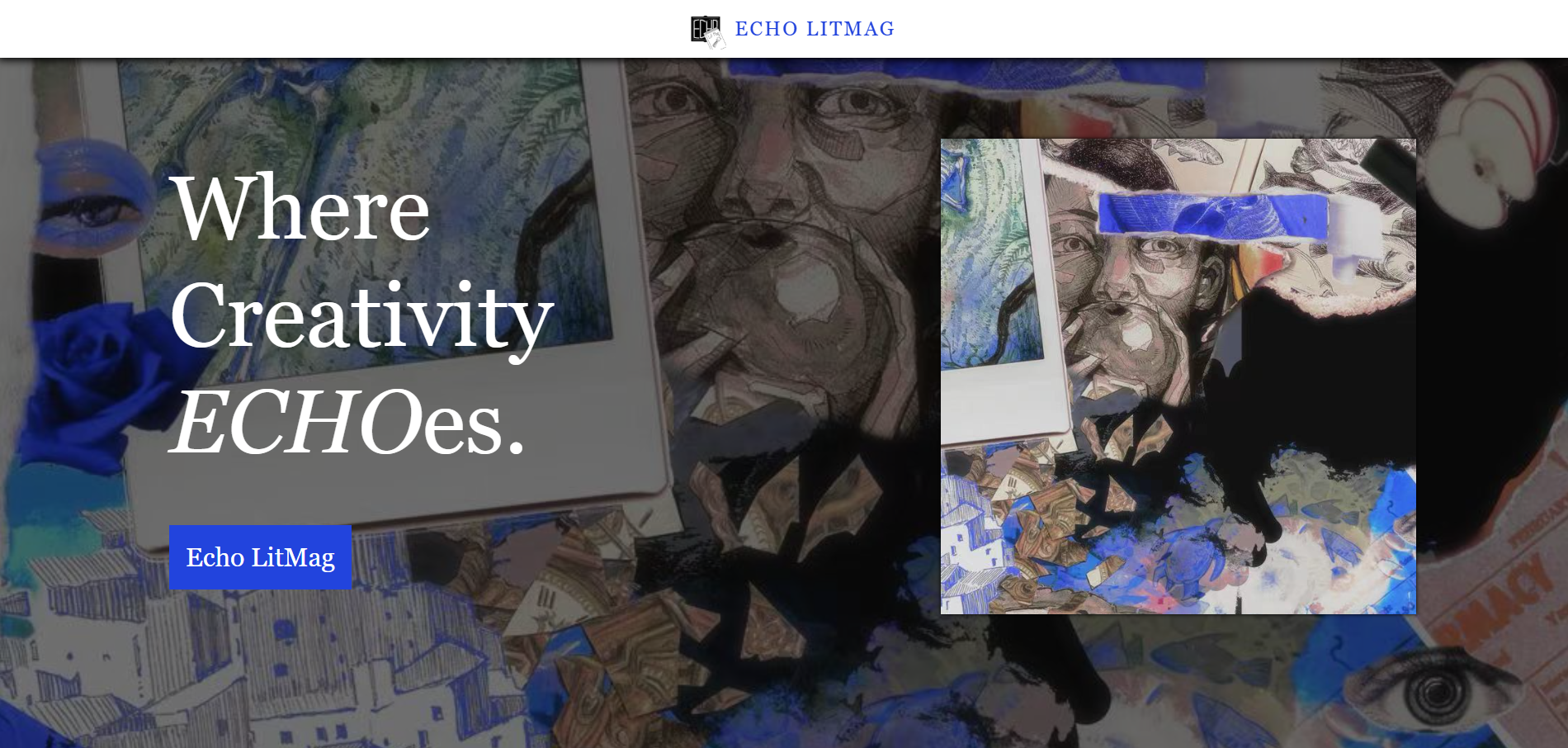This screenshot has width=1568, height=748.
Task: Click the blue paper strip on cover artwork
Action: [x=1213, y=215]
